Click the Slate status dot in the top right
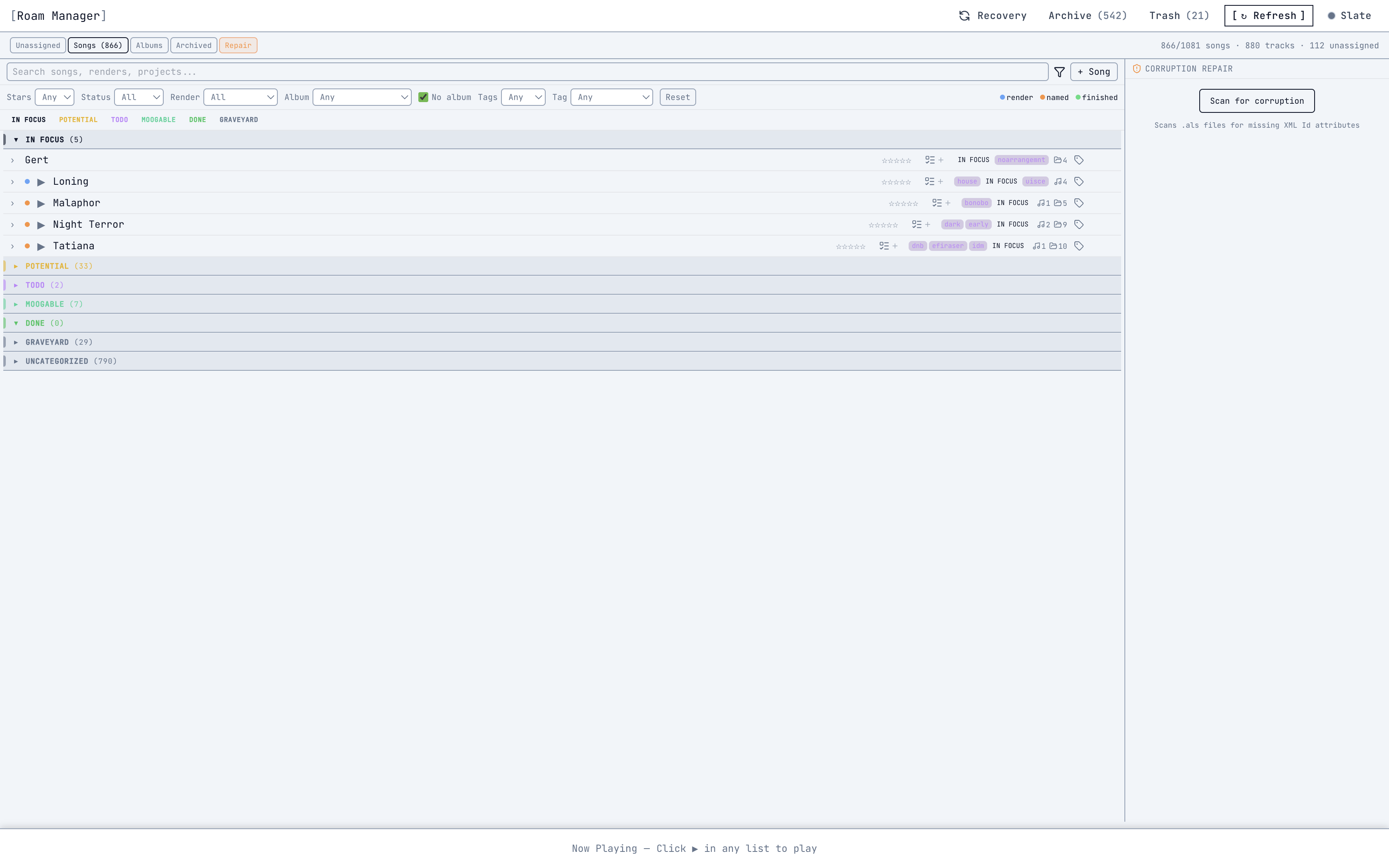 [x=1332, y=16]
